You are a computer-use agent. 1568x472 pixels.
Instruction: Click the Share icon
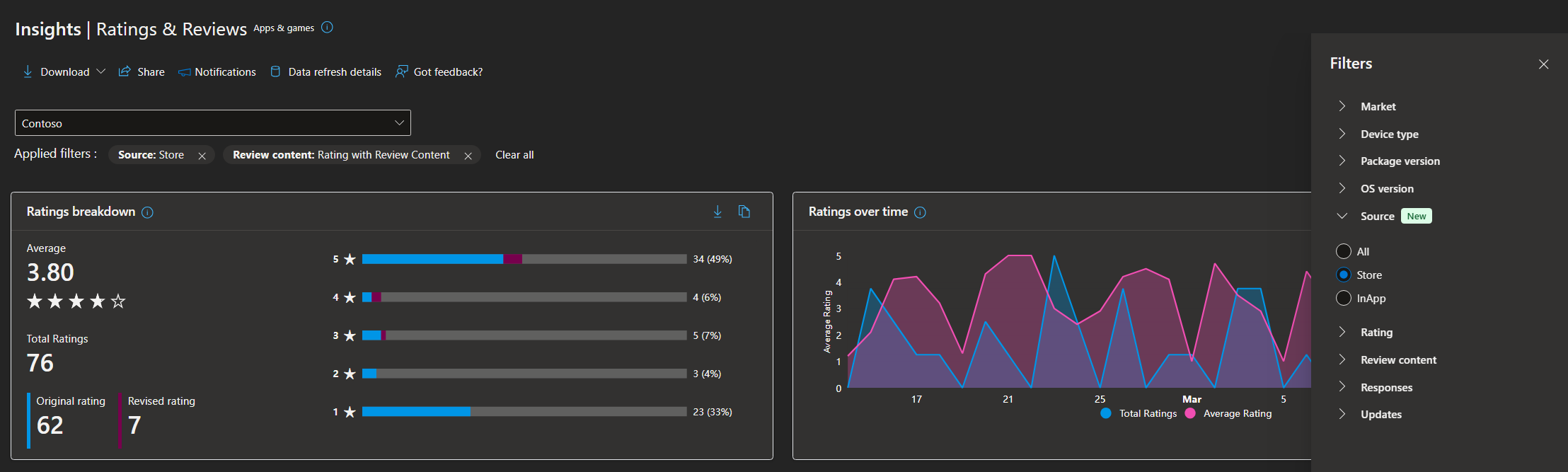point(125,71)
